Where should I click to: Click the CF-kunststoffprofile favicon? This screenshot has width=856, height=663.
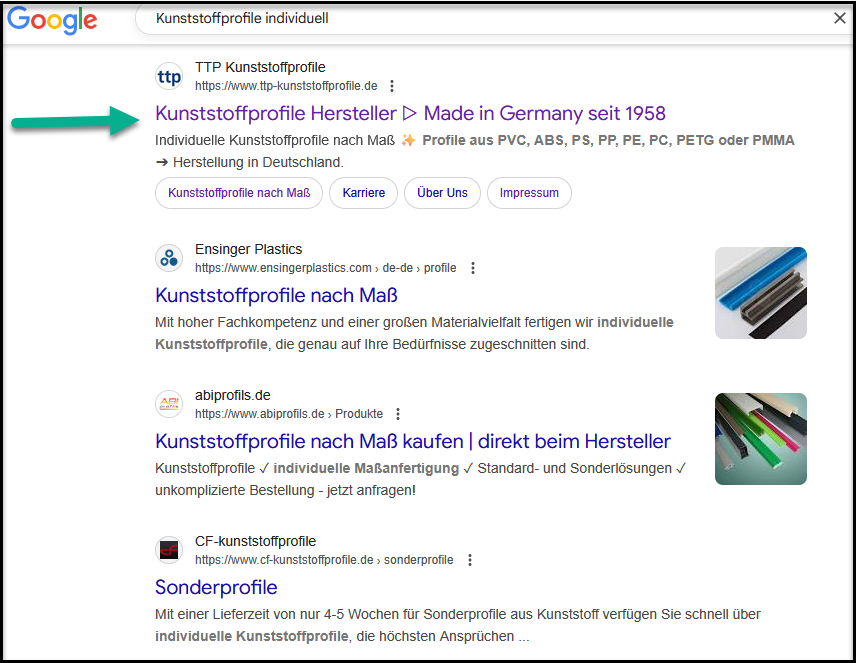point(170,550)
